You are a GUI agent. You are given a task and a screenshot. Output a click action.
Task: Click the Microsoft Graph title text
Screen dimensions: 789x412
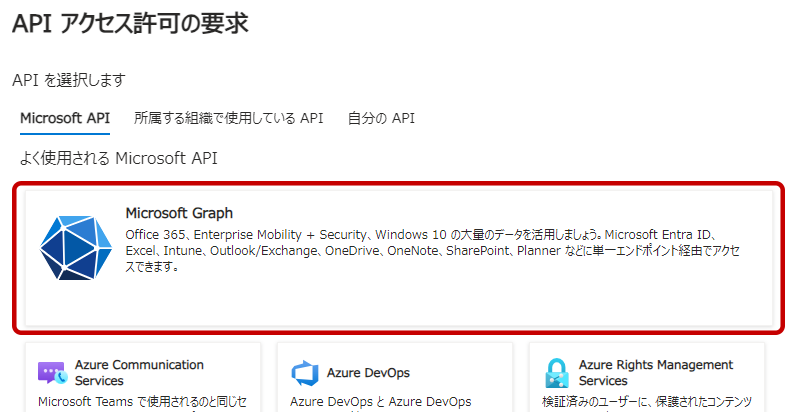(179, 213)
